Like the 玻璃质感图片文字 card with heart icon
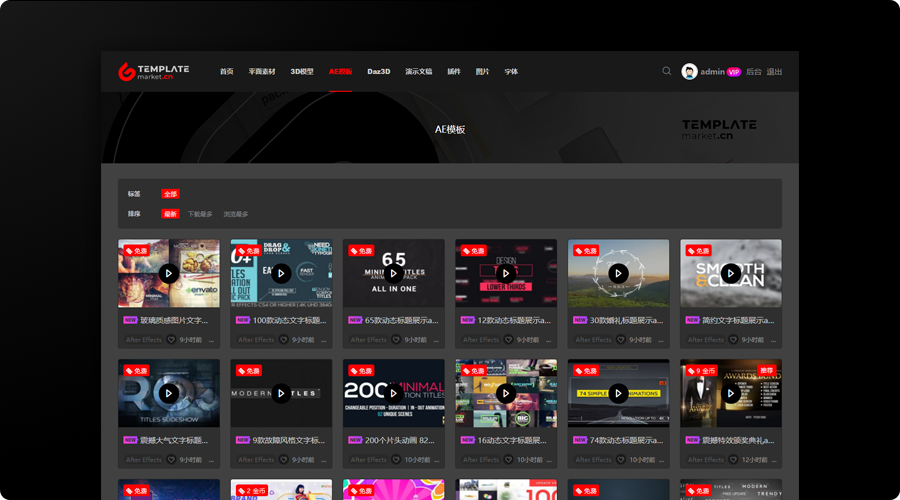This screenshot has width=900, height=500. (x=171, y=340)
